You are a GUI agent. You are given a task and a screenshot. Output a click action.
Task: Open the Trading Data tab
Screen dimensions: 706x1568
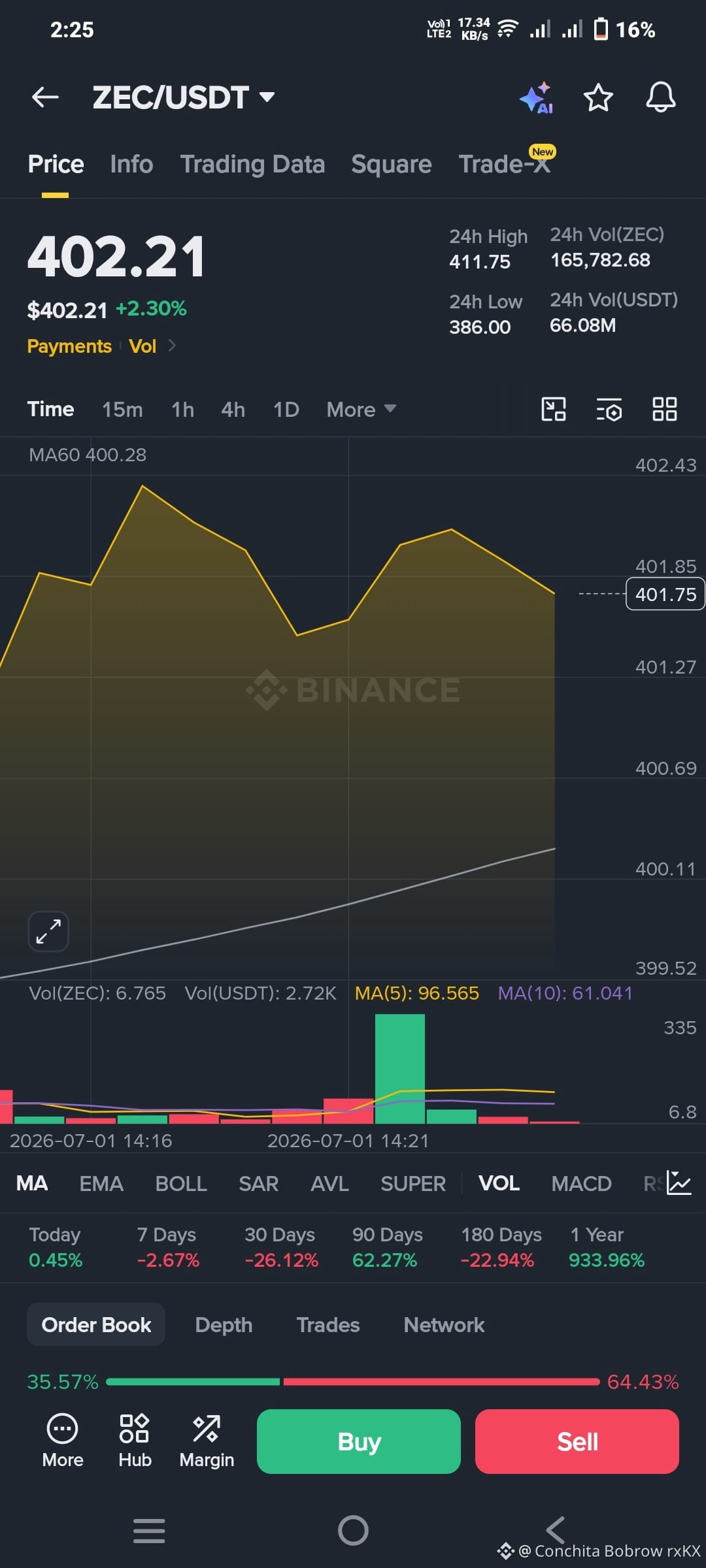(x=252, y=164)
